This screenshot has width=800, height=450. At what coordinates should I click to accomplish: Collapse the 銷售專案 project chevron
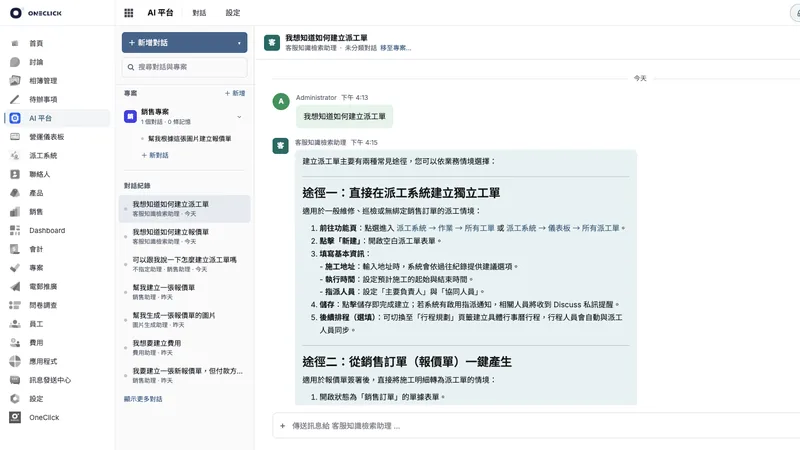click(x=239, y=117)
